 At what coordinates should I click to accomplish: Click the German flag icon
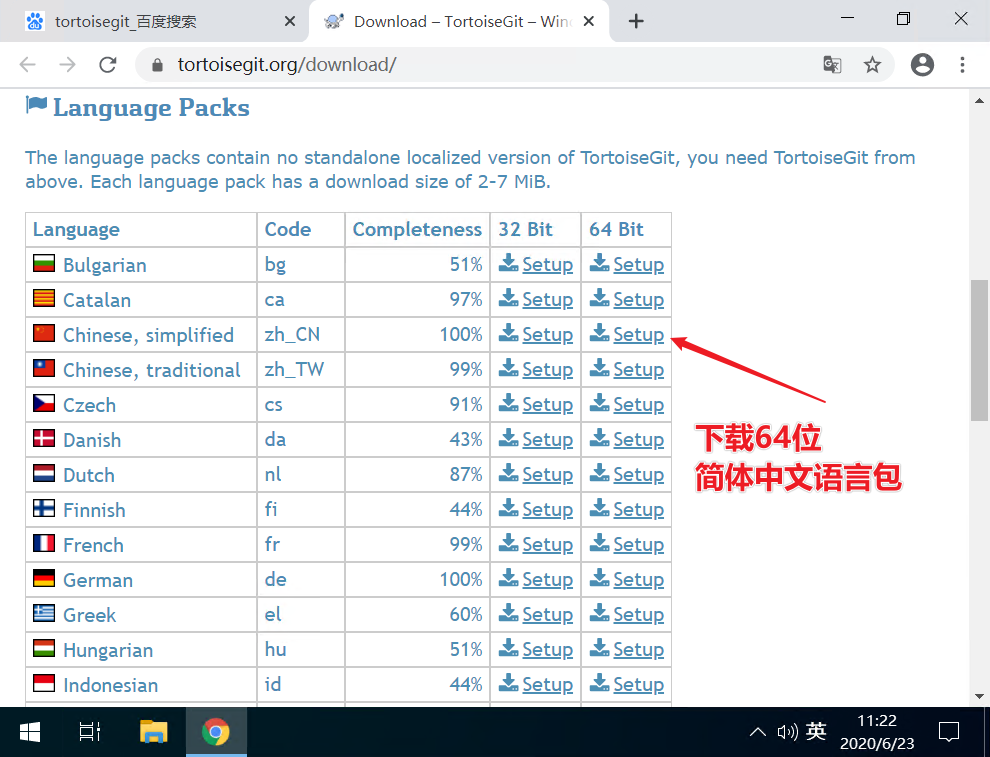click(42, 579)
